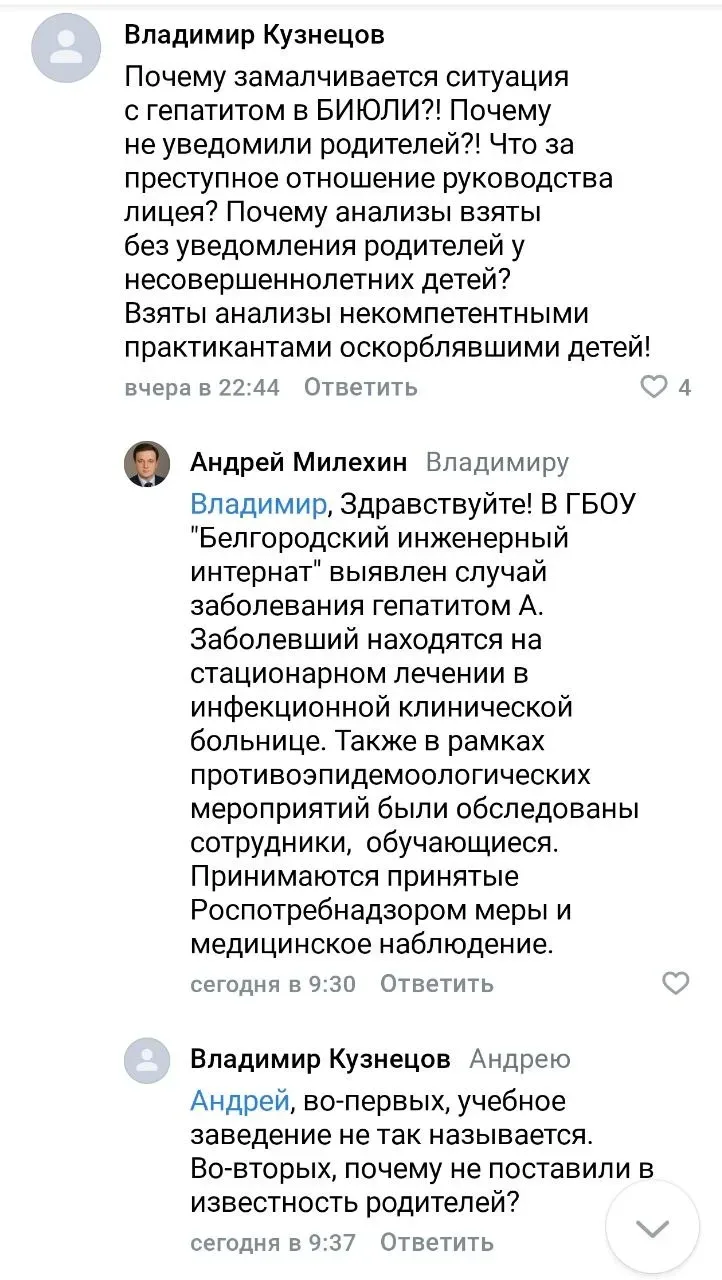Open the "вчера в 22:44" timestamp
The width and height of the screenshot is (722, 1280).
202,387
